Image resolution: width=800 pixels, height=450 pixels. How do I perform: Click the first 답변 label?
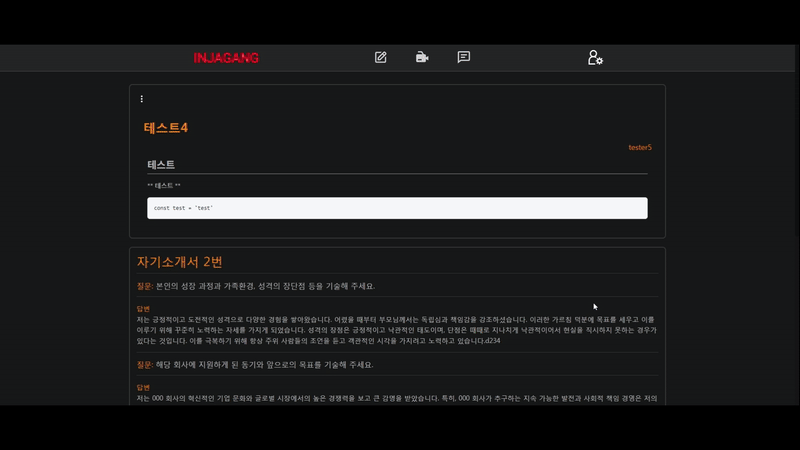click(x=143, y=309)
